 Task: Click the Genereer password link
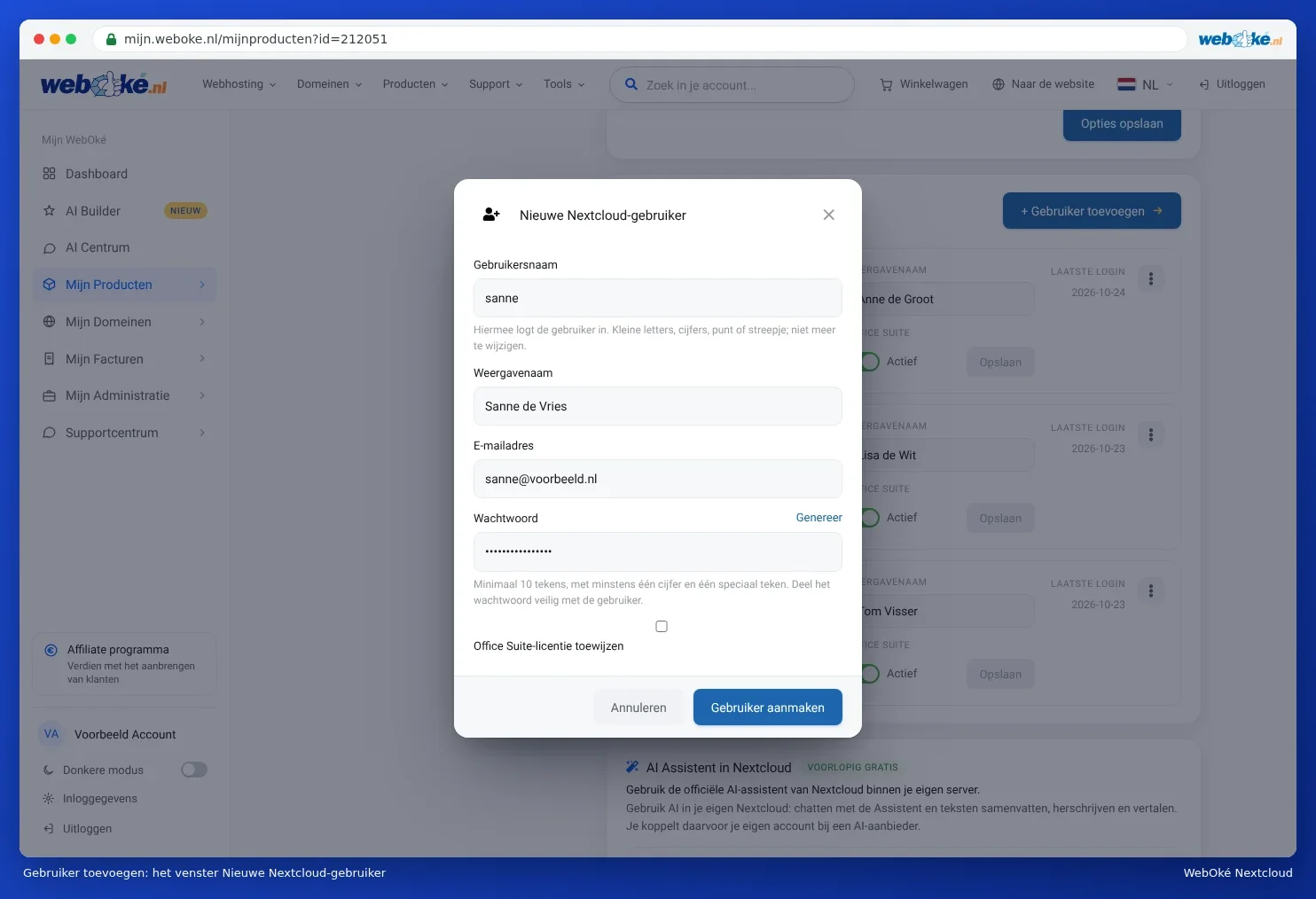(x=819, y=518)
